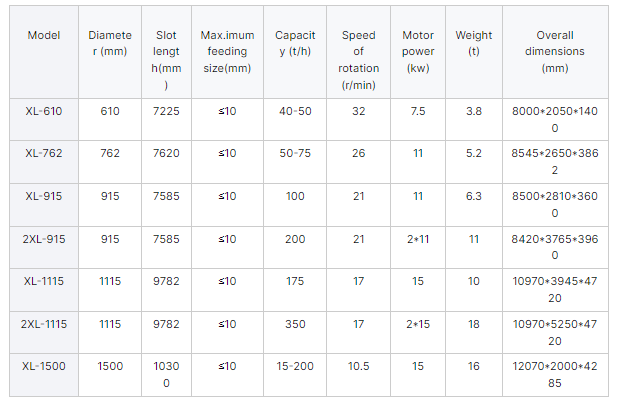Select the Capacity (t/h) header cell
Viewport: 622px width, 401px height.
click(x=295, y=43)
